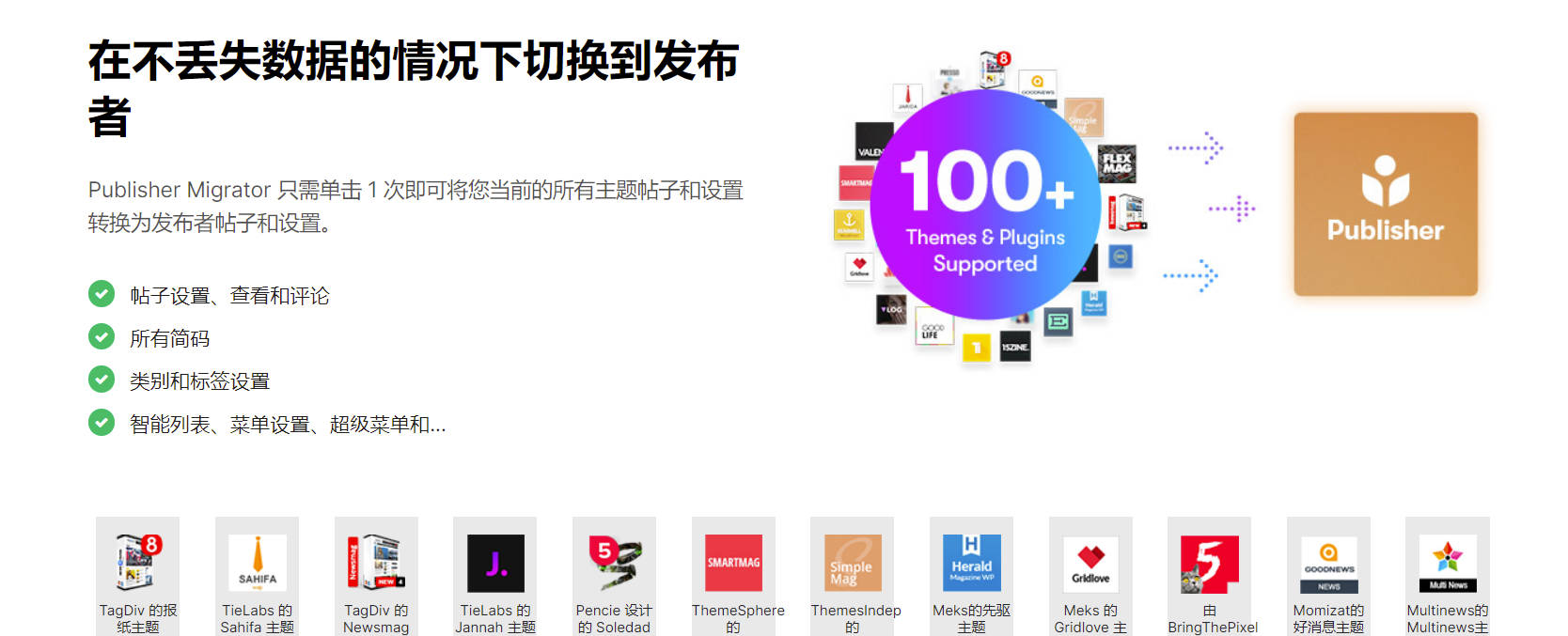Open the TagDiv Newsmag theme icon
The width and height of the screenshot is (1568, 636).
pos(376,562)
